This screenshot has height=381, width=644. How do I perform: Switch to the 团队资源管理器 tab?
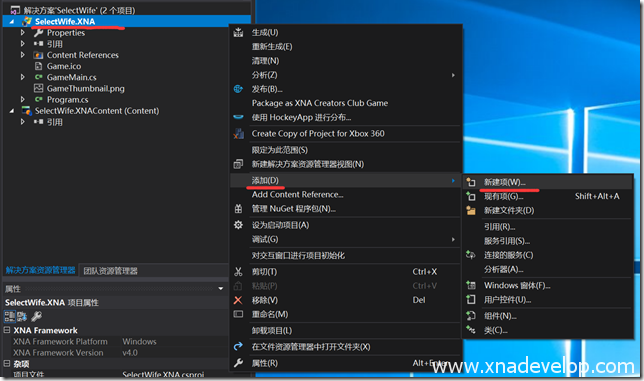(110, 271)
